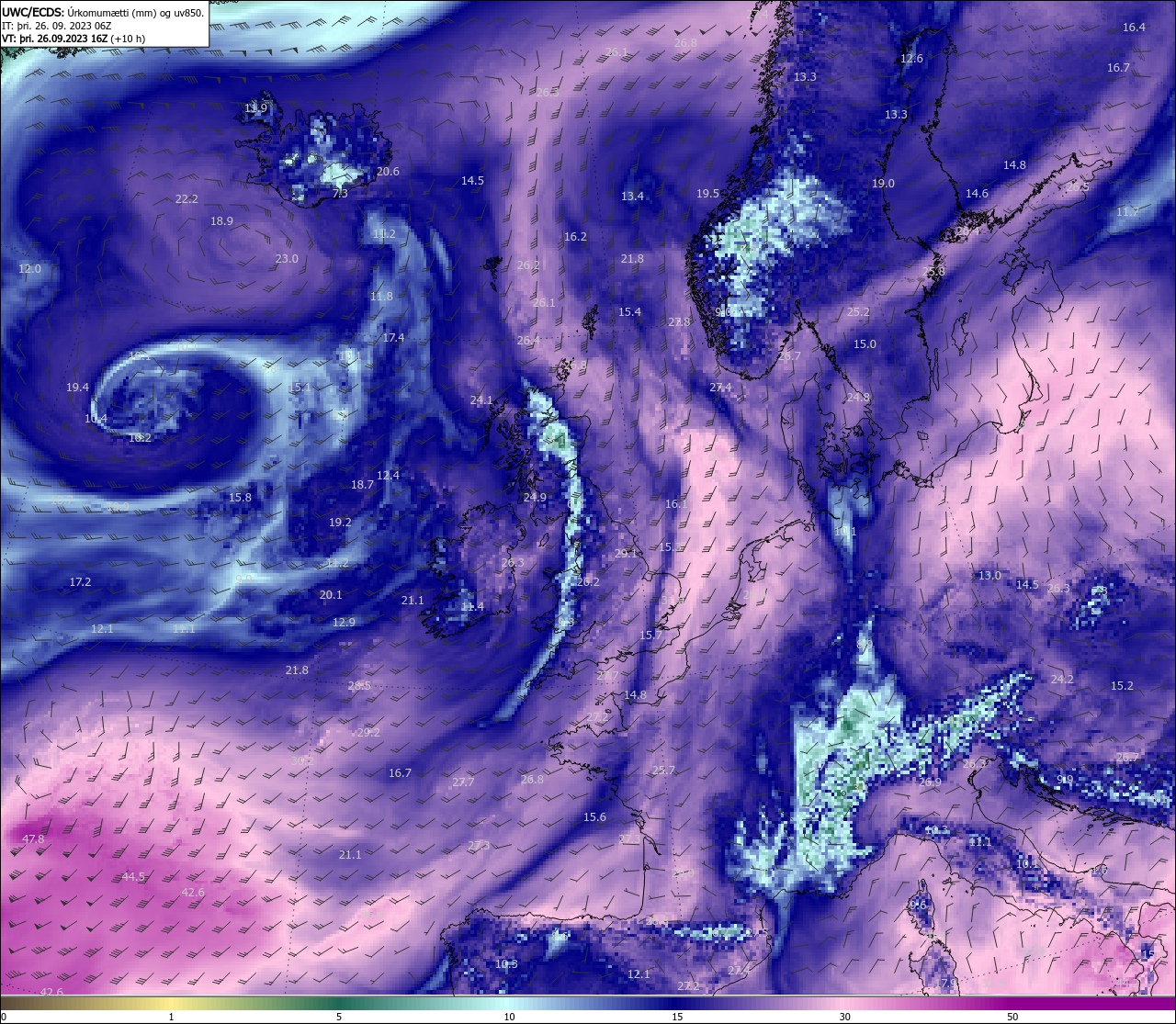Click the map value 25.7

[x=663, y=771]
